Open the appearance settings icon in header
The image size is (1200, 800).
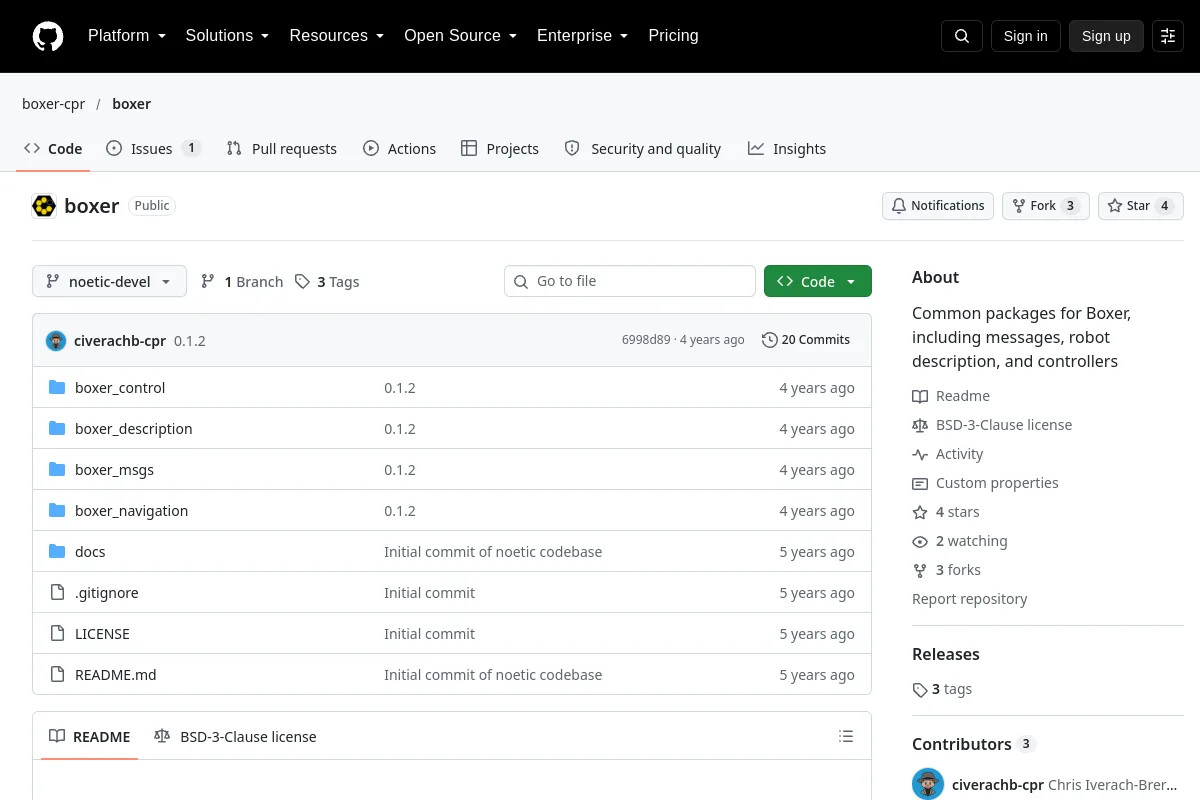[x=1168, y=36]
